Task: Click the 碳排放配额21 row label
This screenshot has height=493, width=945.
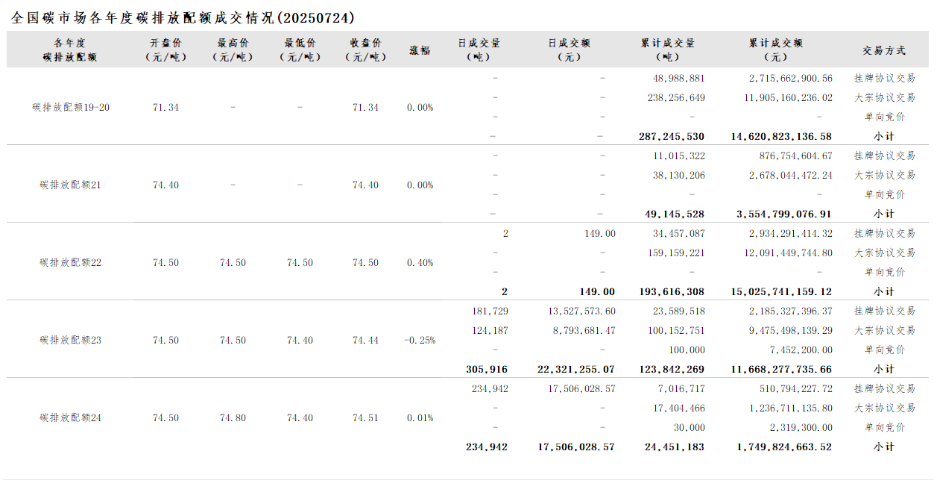Action: click(70, 185)
